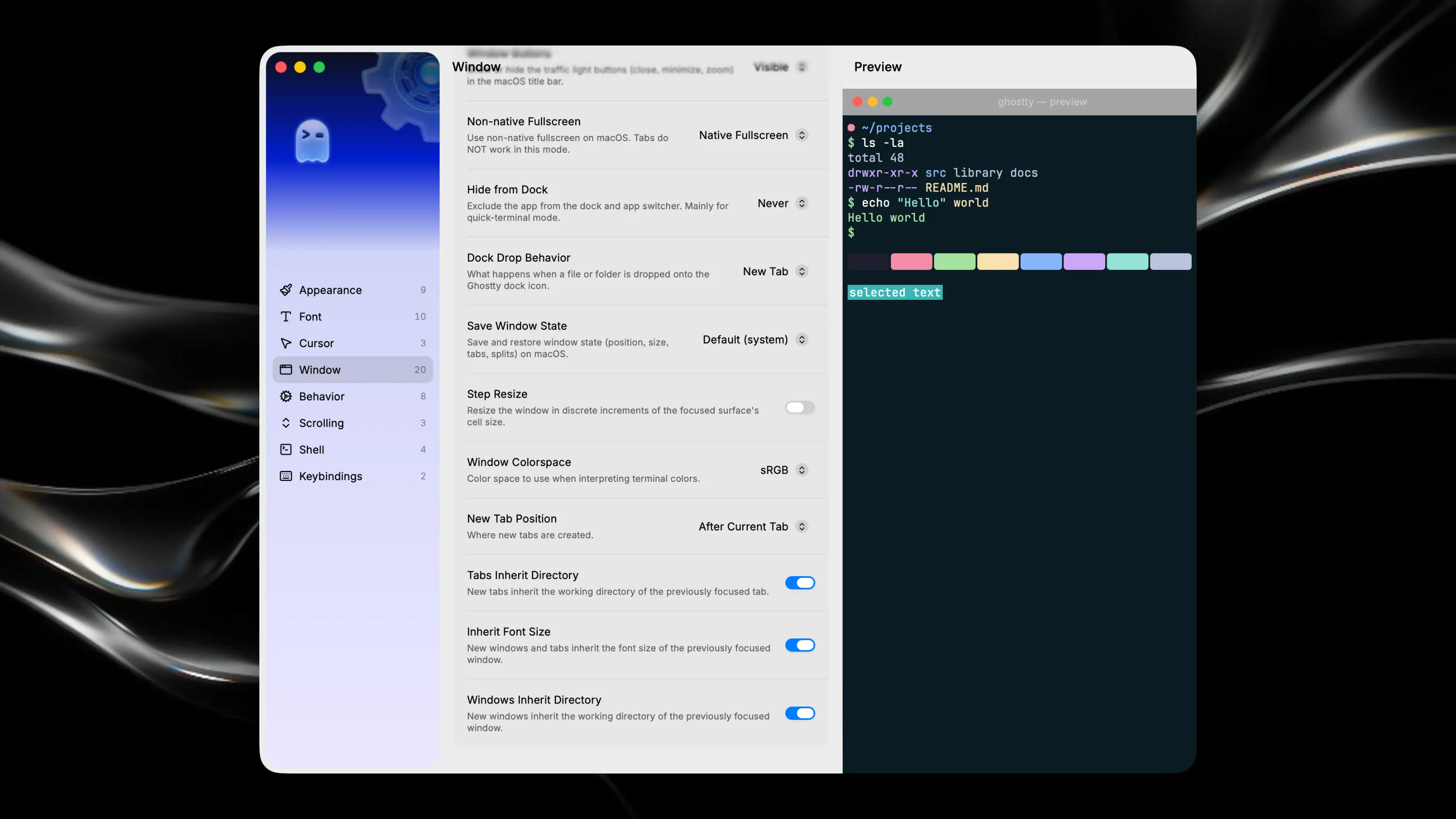Select the Window sidebar item

click(353, 369)
